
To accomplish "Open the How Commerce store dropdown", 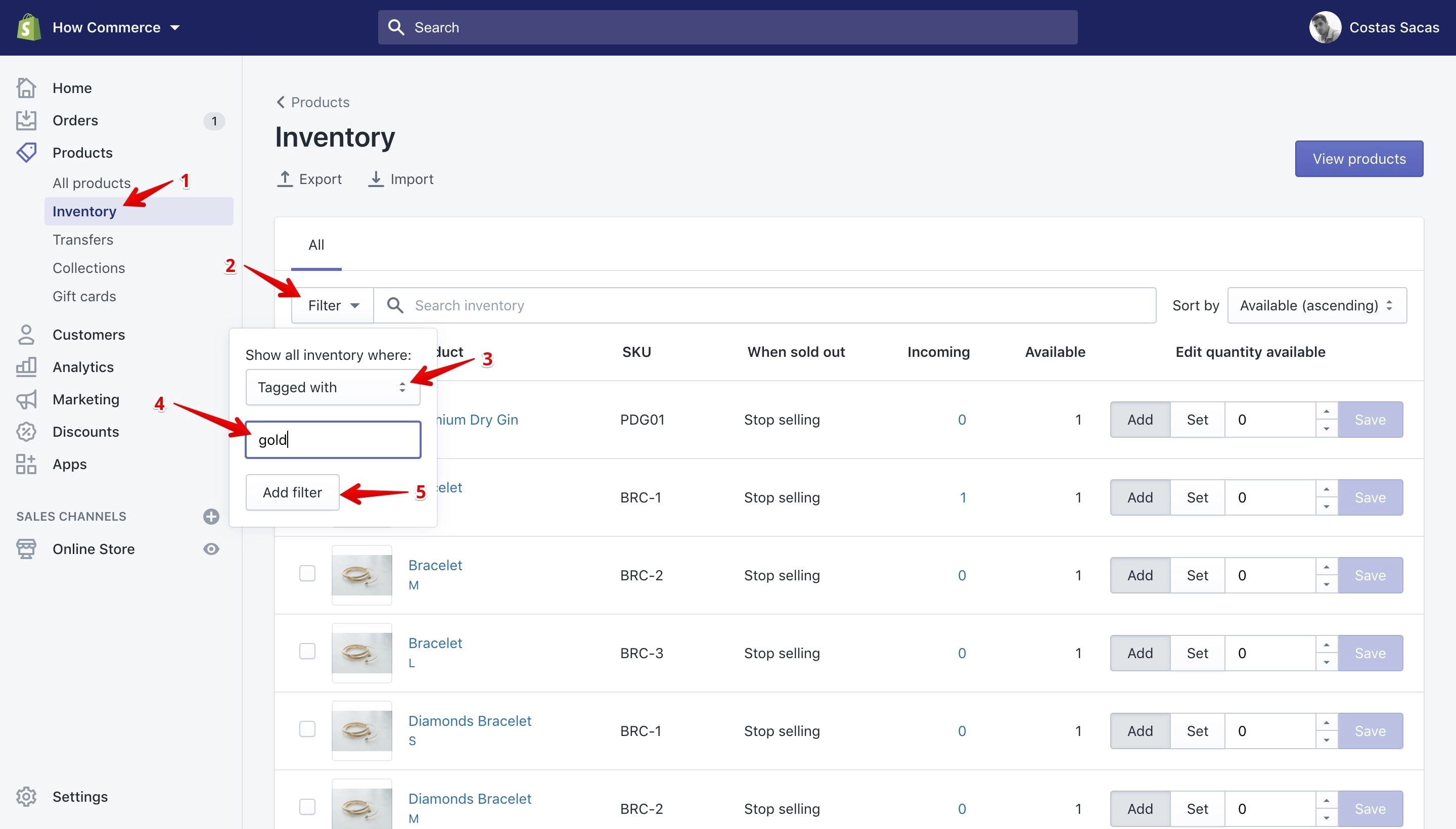I will pyautogui.click(x=116, y=27).
